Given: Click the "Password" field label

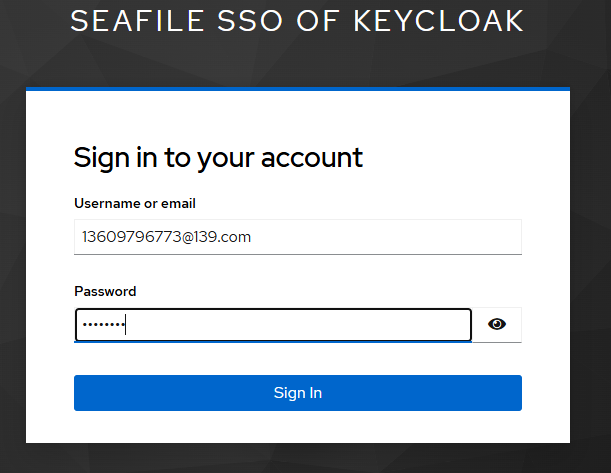Looking at the screenshot, I should [x=105, y=291].
